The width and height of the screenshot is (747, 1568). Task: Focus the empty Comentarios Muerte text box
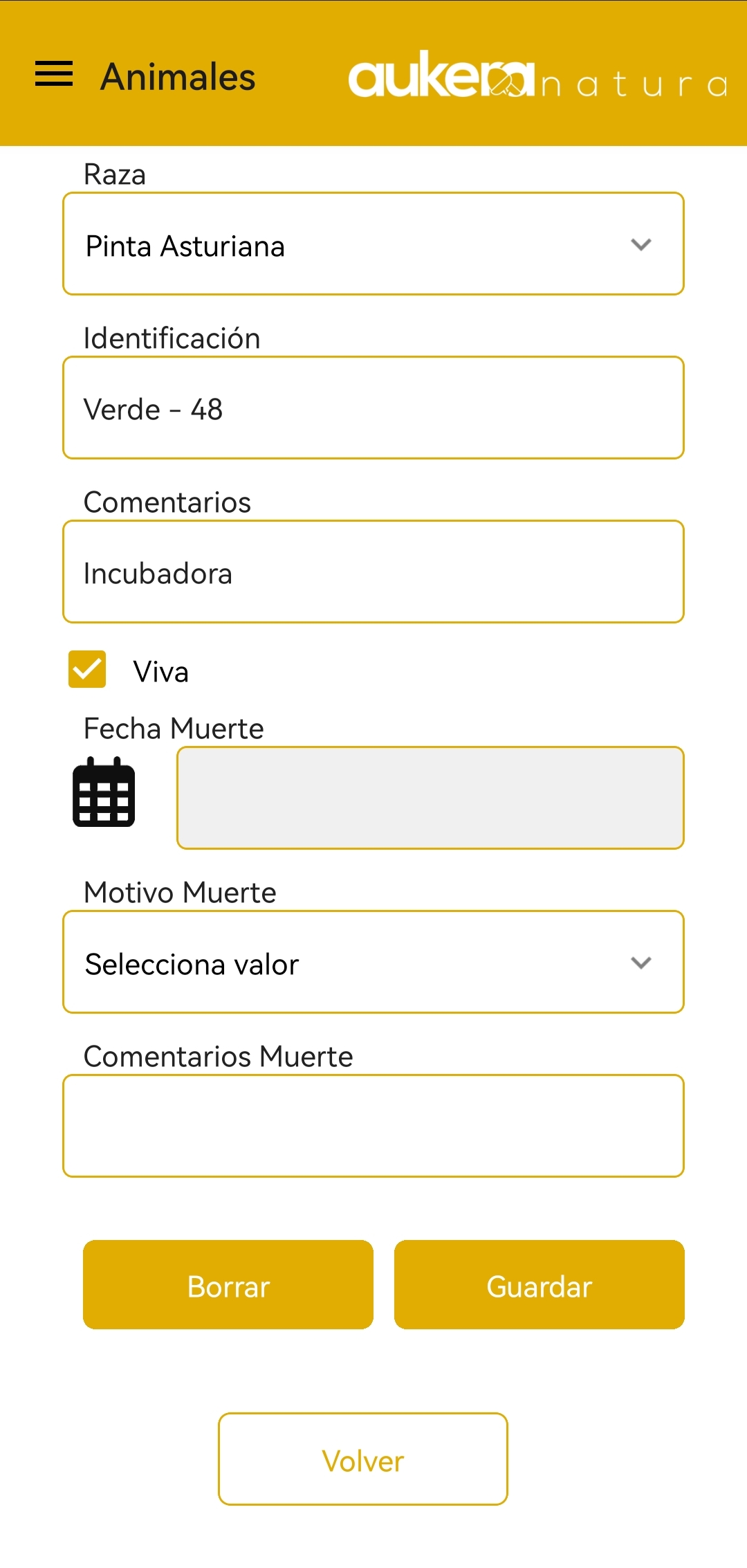pos(373,1126)
